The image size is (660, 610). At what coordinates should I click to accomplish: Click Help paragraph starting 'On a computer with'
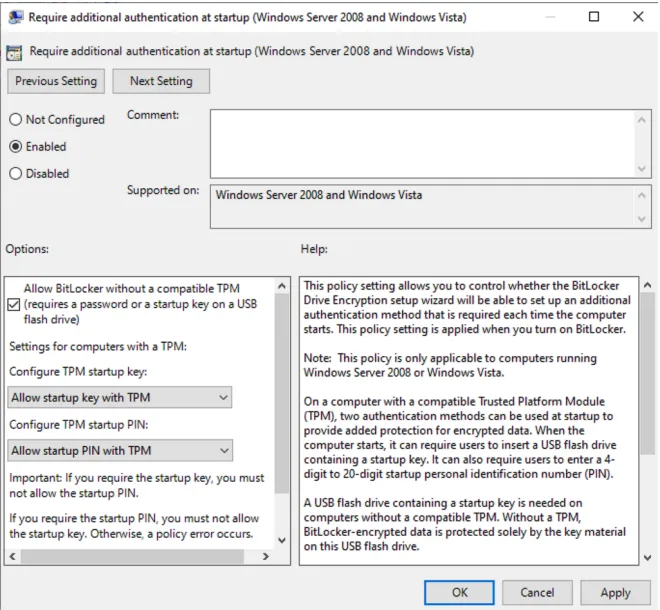tap(460, 437)
